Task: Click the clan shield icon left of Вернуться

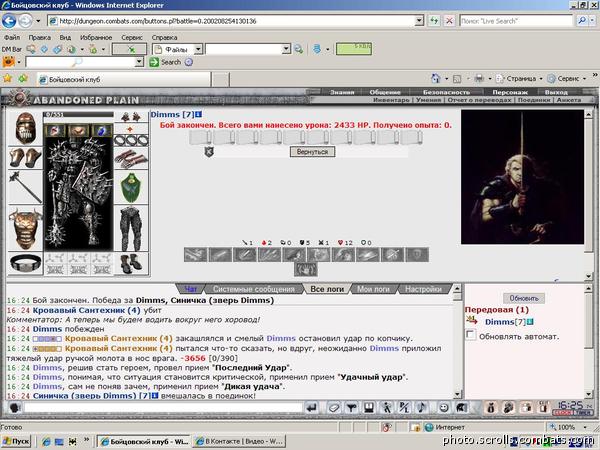Action: (209, 152)
